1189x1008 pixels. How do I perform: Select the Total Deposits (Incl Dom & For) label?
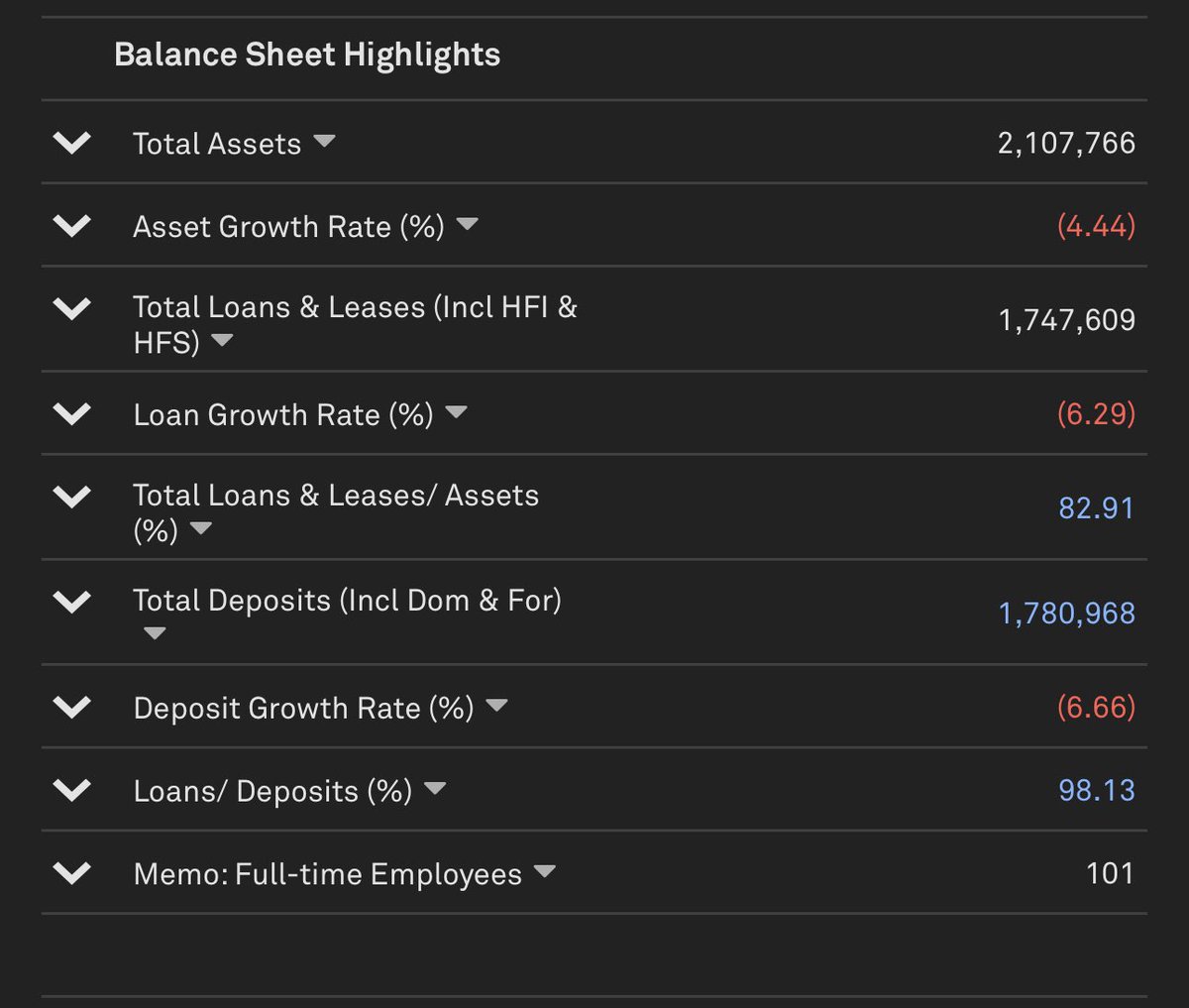click(348, 601)
